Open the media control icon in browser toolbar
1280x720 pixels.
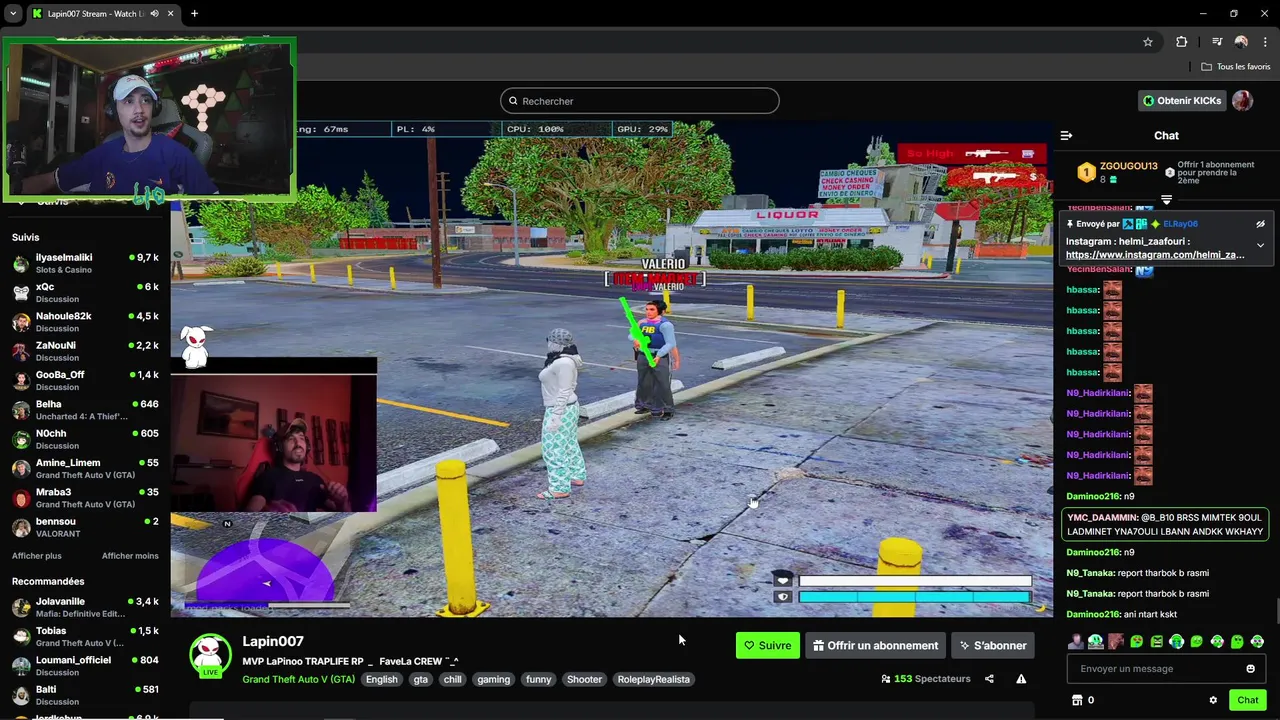pyautogui.click(x=1217, y=42)
